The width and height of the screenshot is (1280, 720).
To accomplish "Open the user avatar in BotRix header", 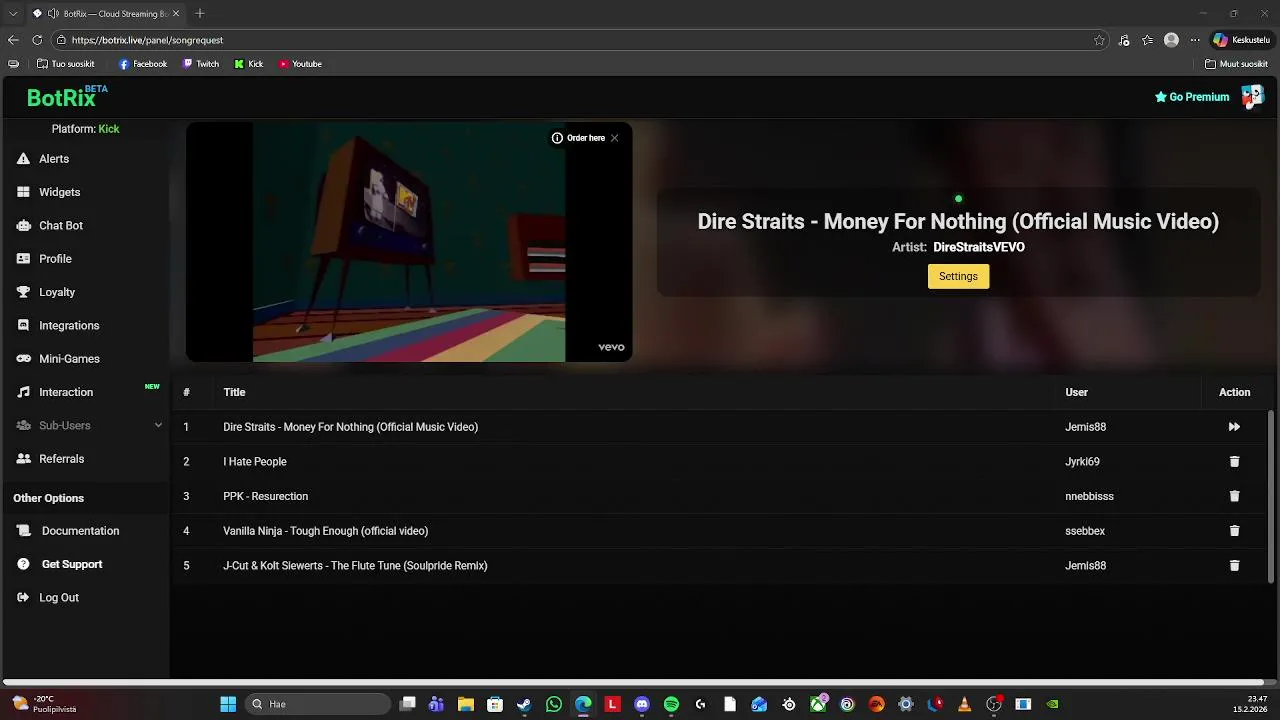I will [x=1252, y=96].
